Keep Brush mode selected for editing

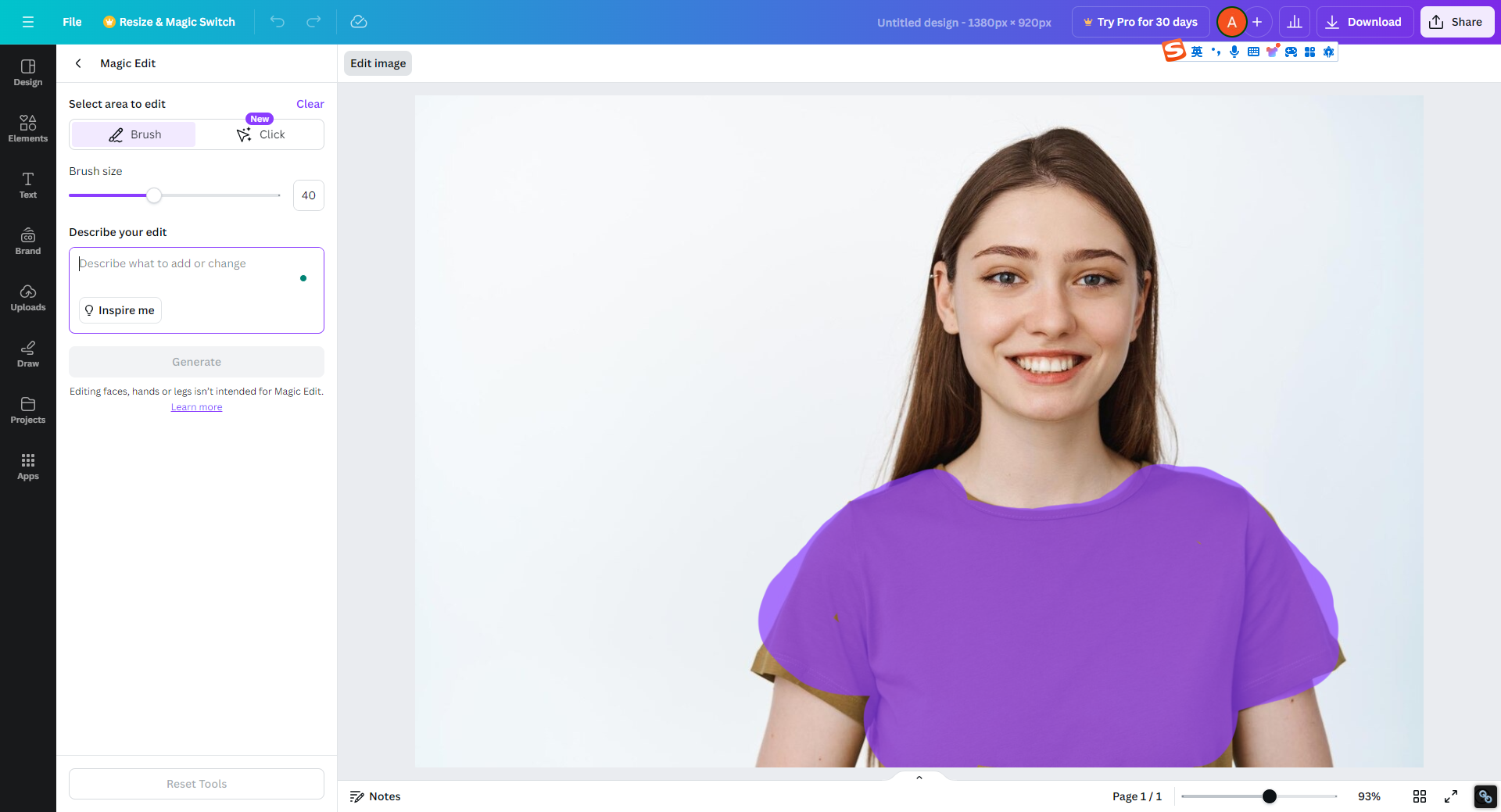[132, 134]
